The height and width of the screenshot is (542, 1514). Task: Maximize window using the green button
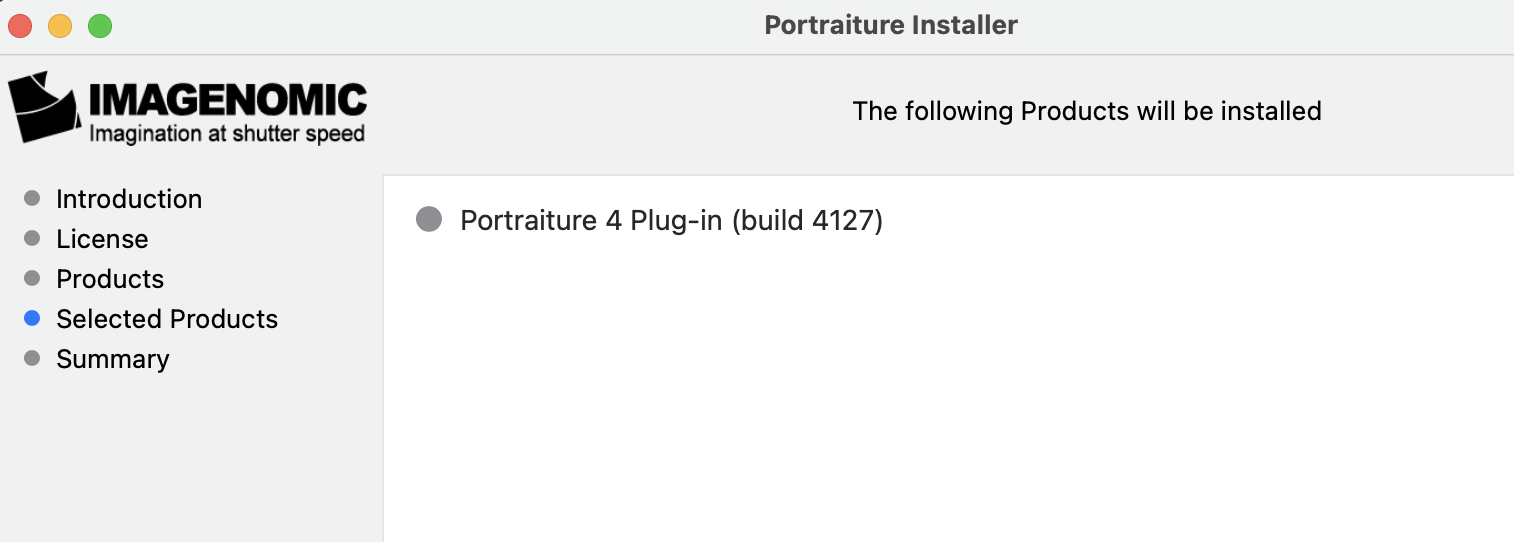pos(100,26)
